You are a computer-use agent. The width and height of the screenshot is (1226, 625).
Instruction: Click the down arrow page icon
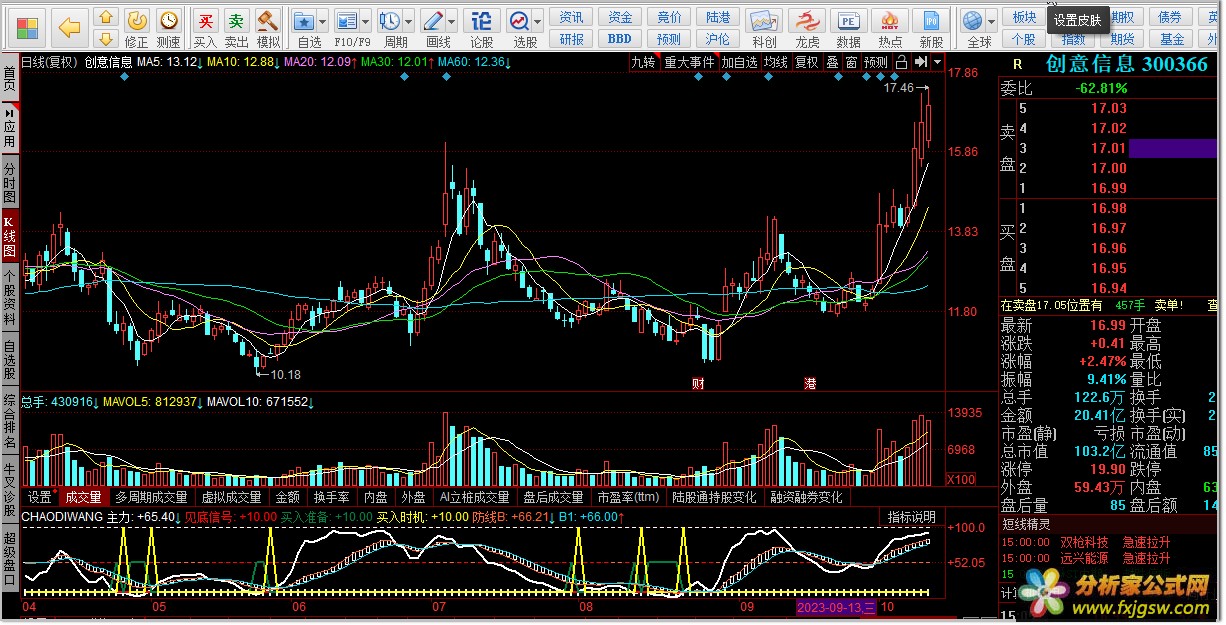[106, 39]
